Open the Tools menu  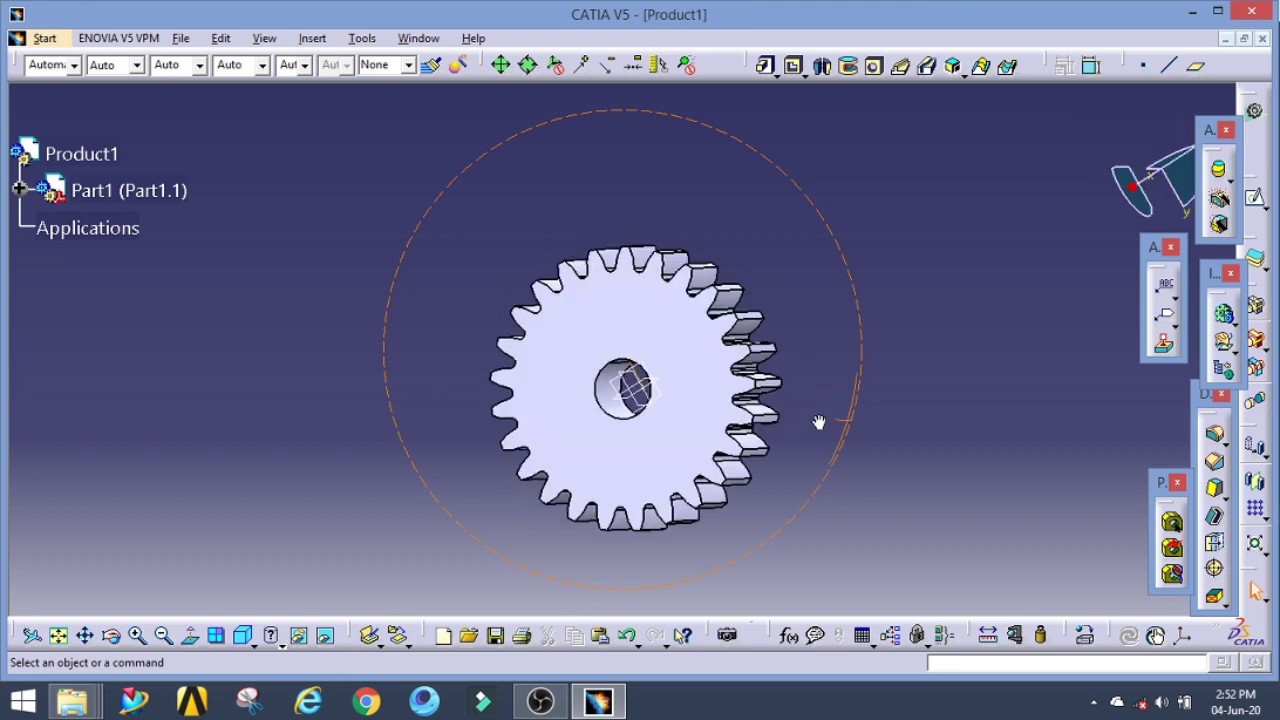click(x=362, y=38)
